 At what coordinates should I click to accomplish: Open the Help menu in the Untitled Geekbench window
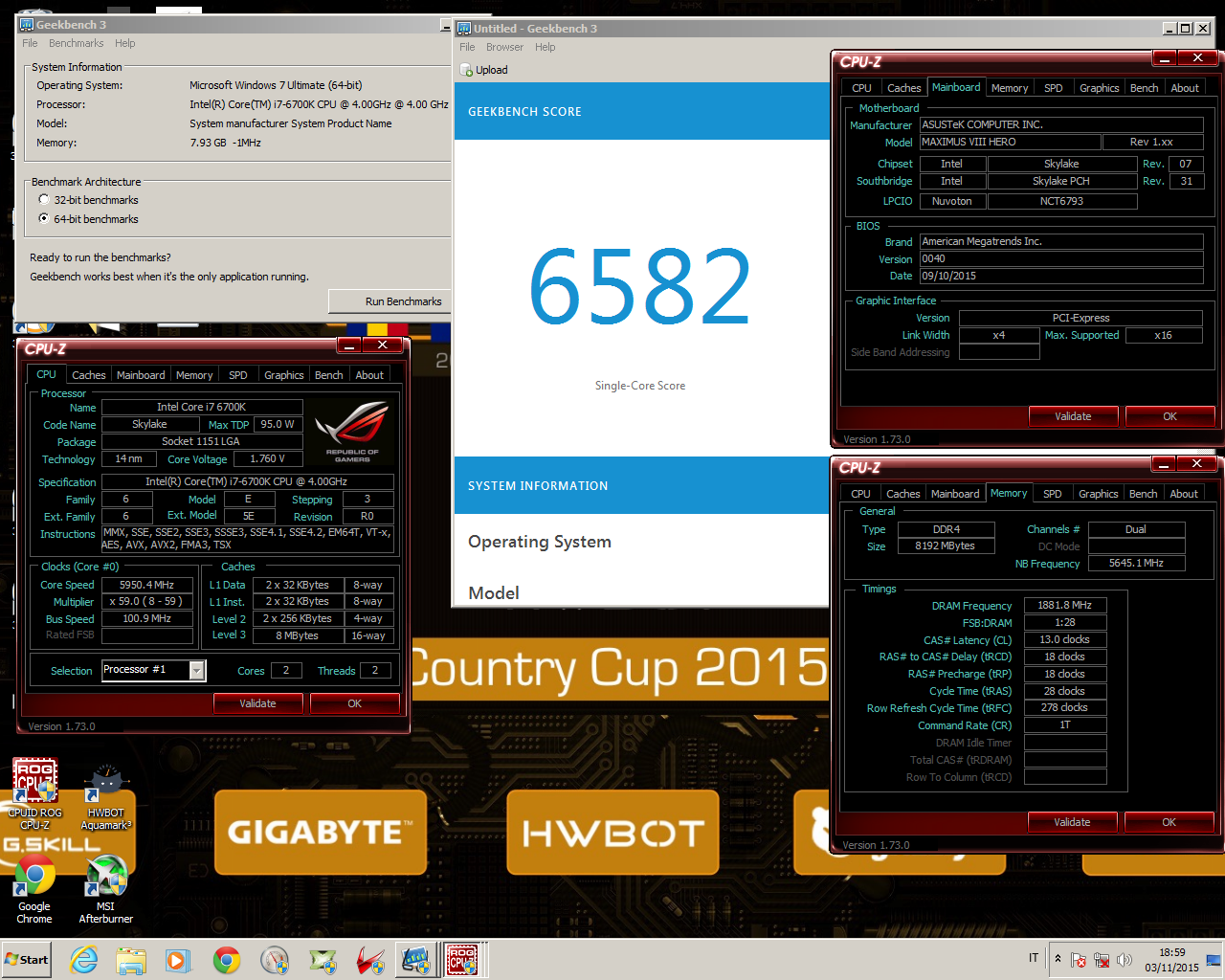click(x=545, y=47)
